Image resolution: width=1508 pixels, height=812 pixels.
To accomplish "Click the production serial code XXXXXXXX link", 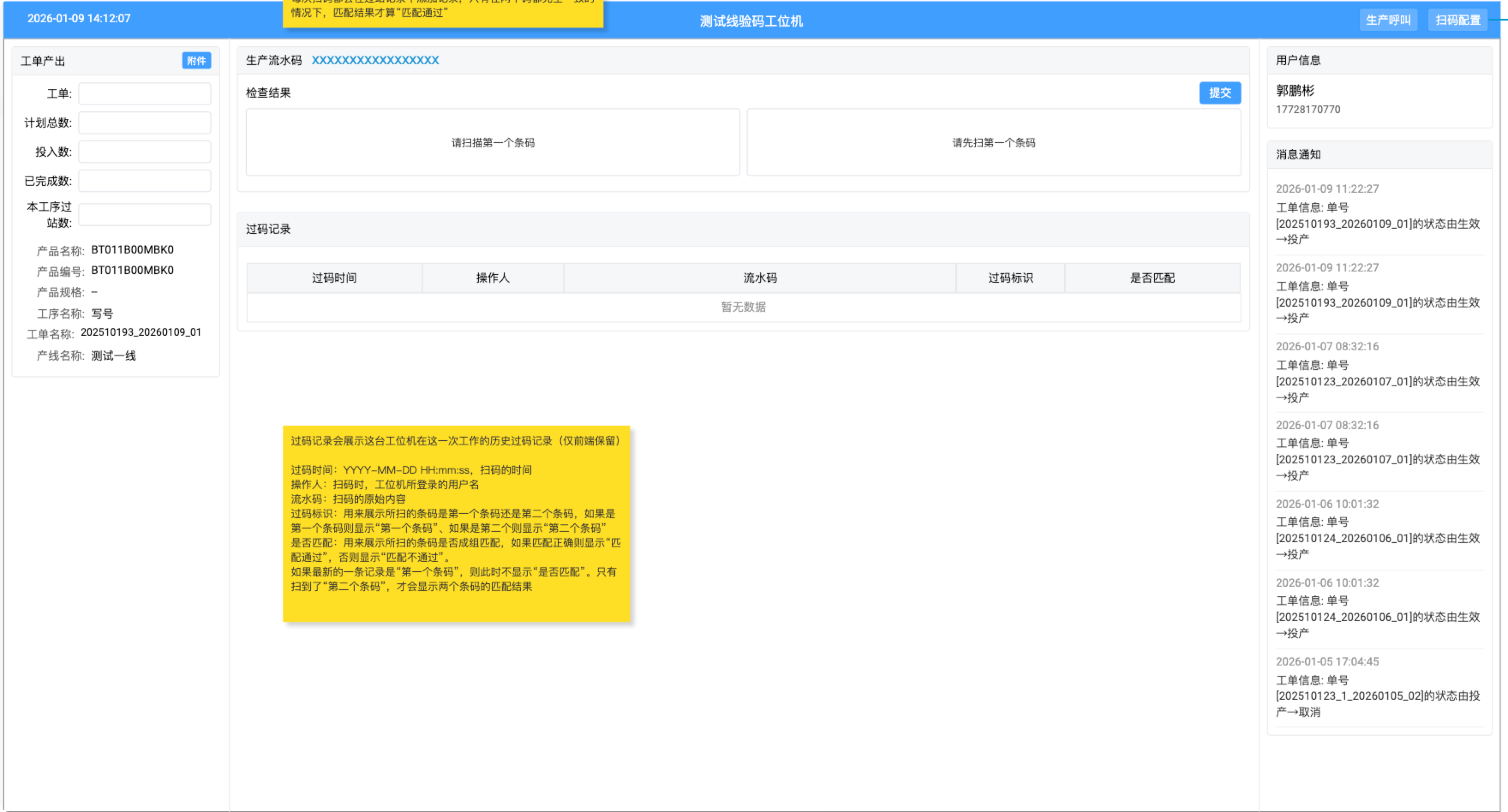I will (375, 60).
